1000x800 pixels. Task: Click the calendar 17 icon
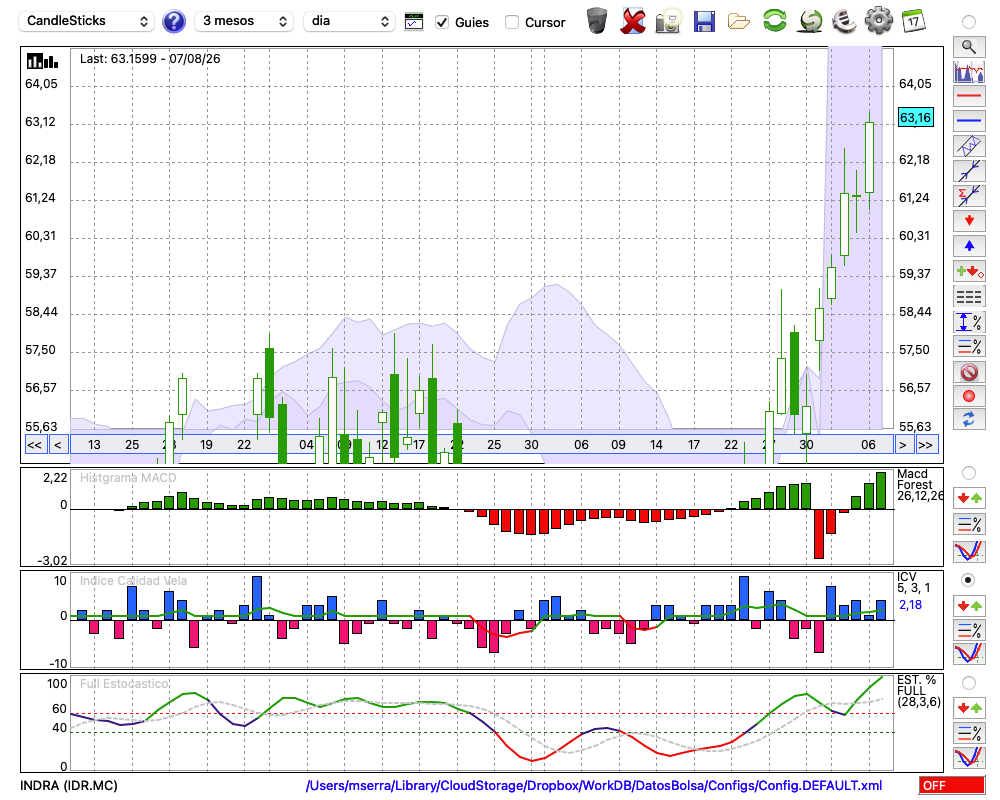(913, 21)
